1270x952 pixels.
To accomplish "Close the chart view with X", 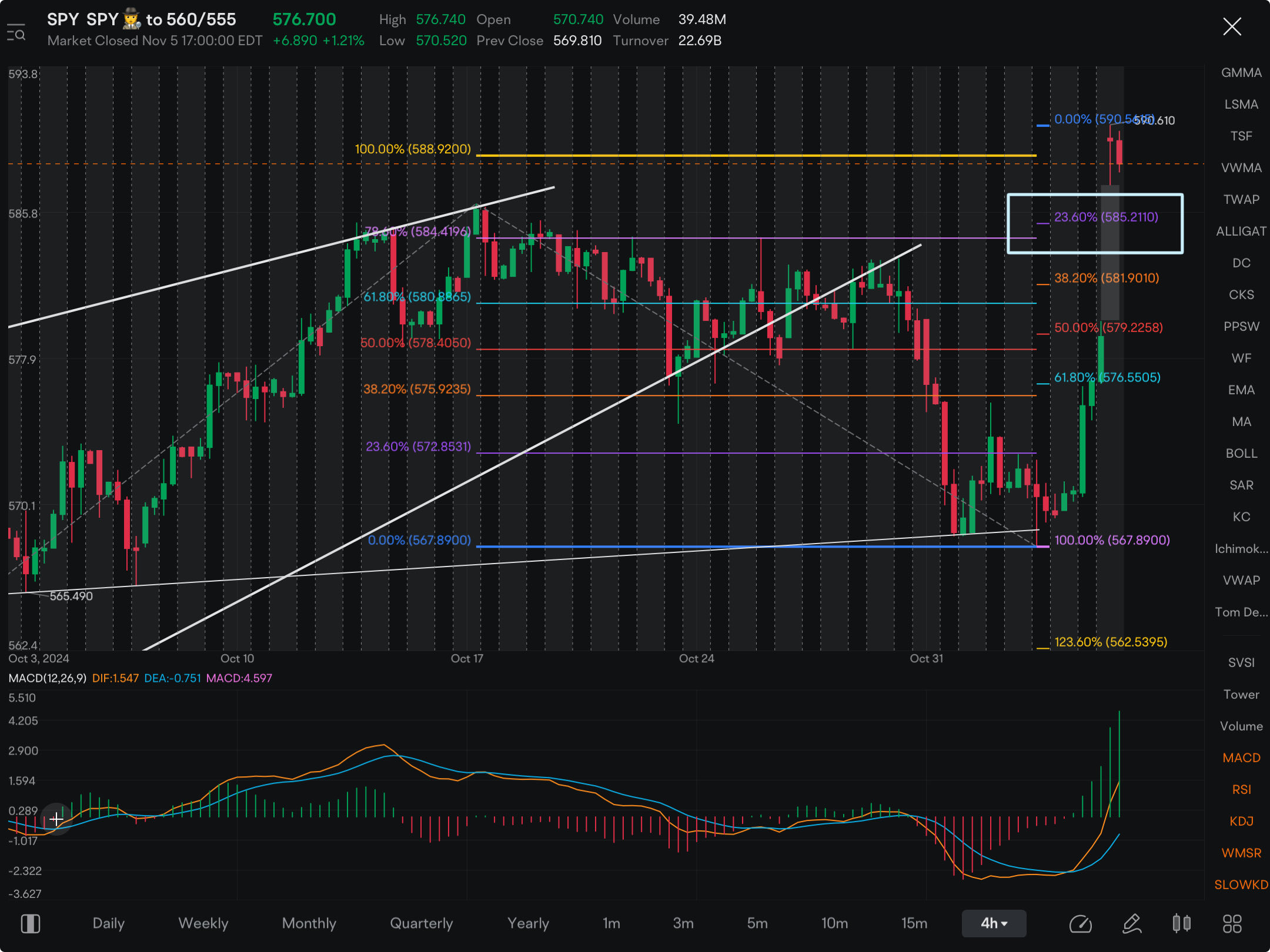I will (x=1232, y=26).
